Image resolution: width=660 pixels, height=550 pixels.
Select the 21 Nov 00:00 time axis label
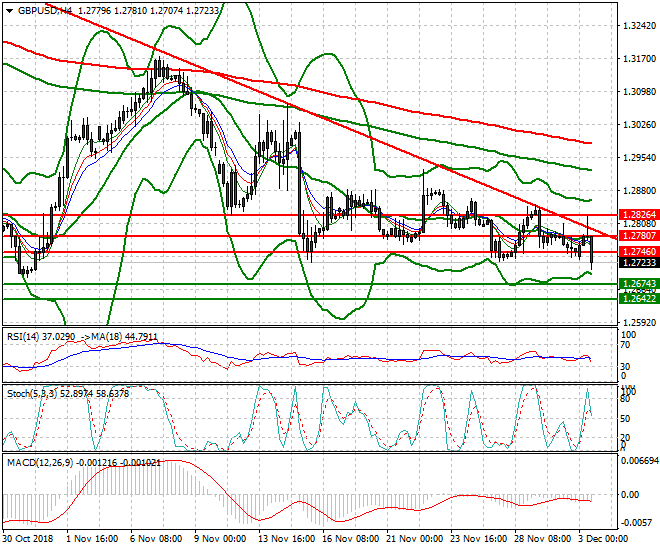click(x=415, y=539)
